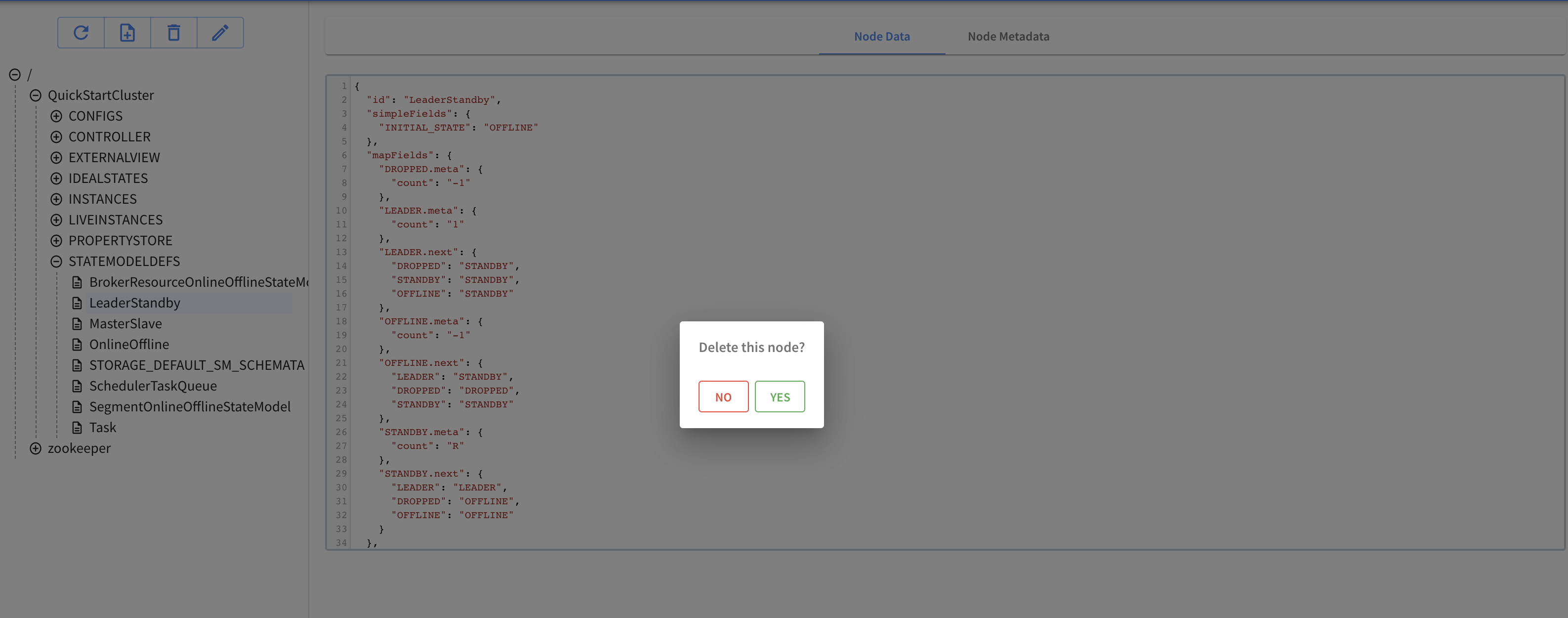Click the trash delete node icon

point(174,33)
